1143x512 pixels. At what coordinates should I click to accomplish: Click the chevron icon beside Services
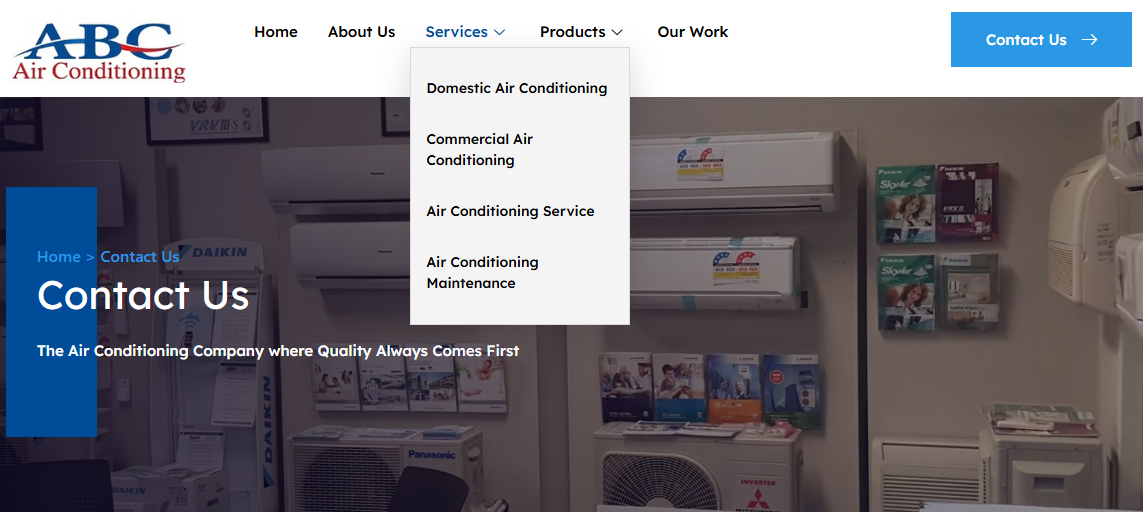coord(499,33)
